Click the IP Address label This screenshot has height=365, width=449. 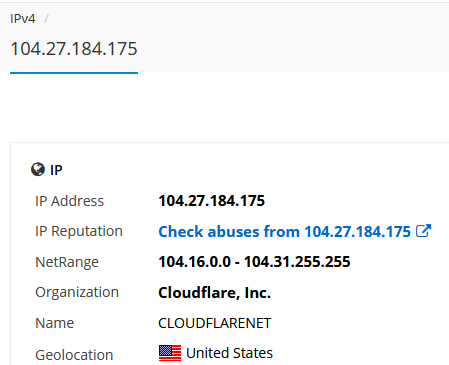click(x=69, y=201)
